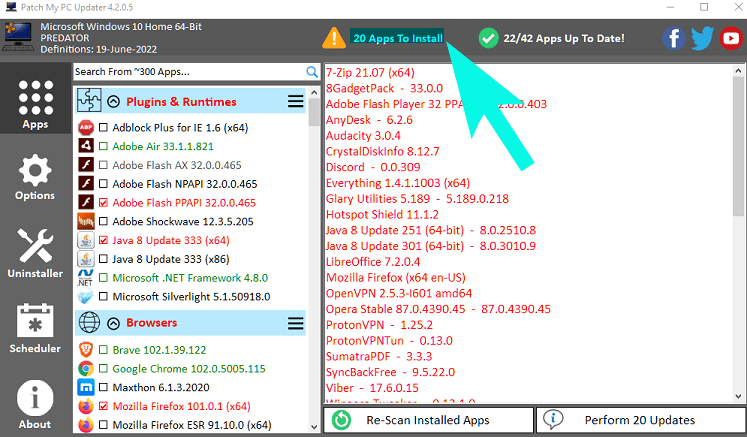Collapse the Browsers section

click(113, 324)
